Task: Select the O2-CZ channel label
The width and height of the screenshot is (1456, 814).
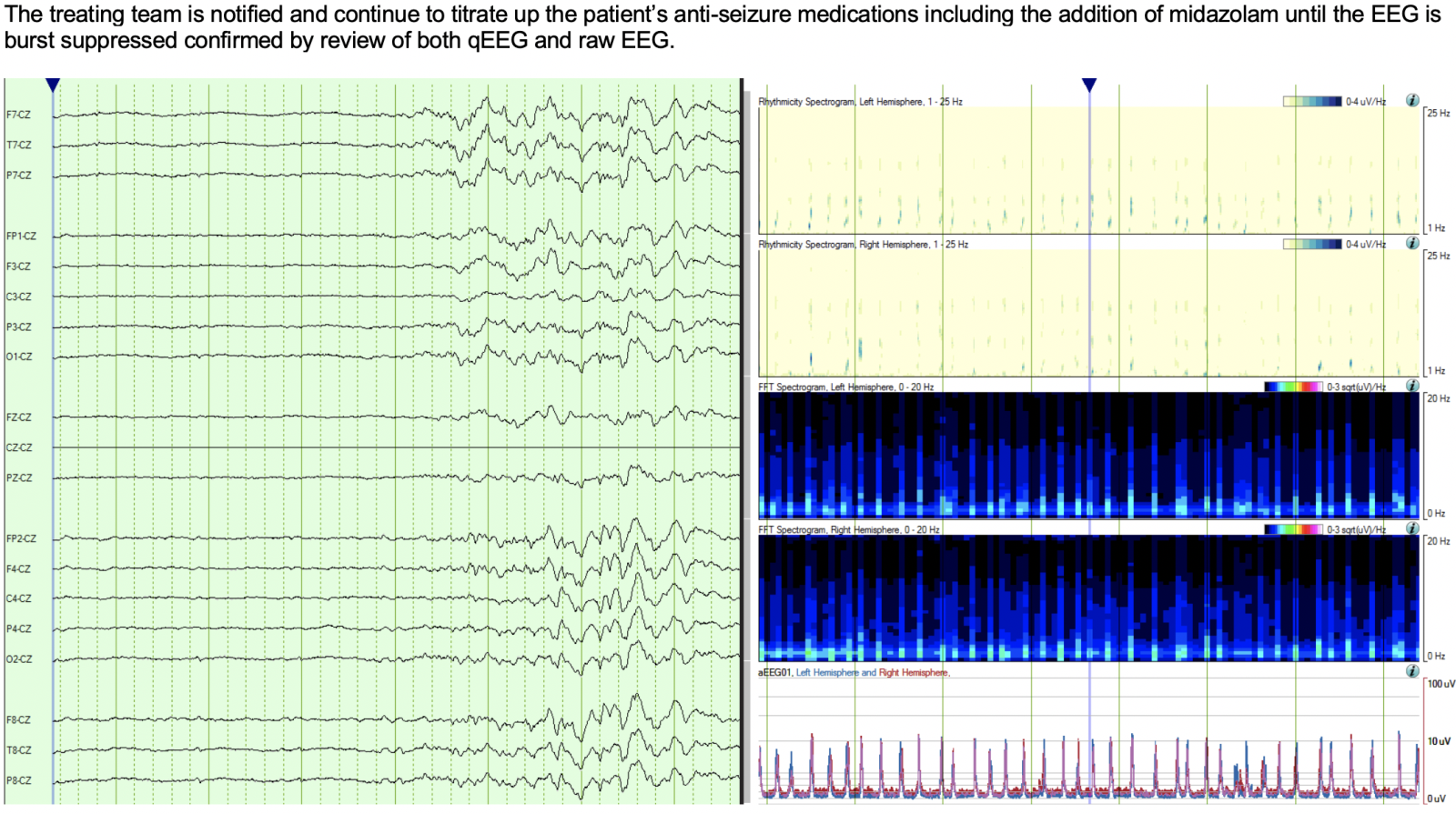Action: [x=19, y=659]
